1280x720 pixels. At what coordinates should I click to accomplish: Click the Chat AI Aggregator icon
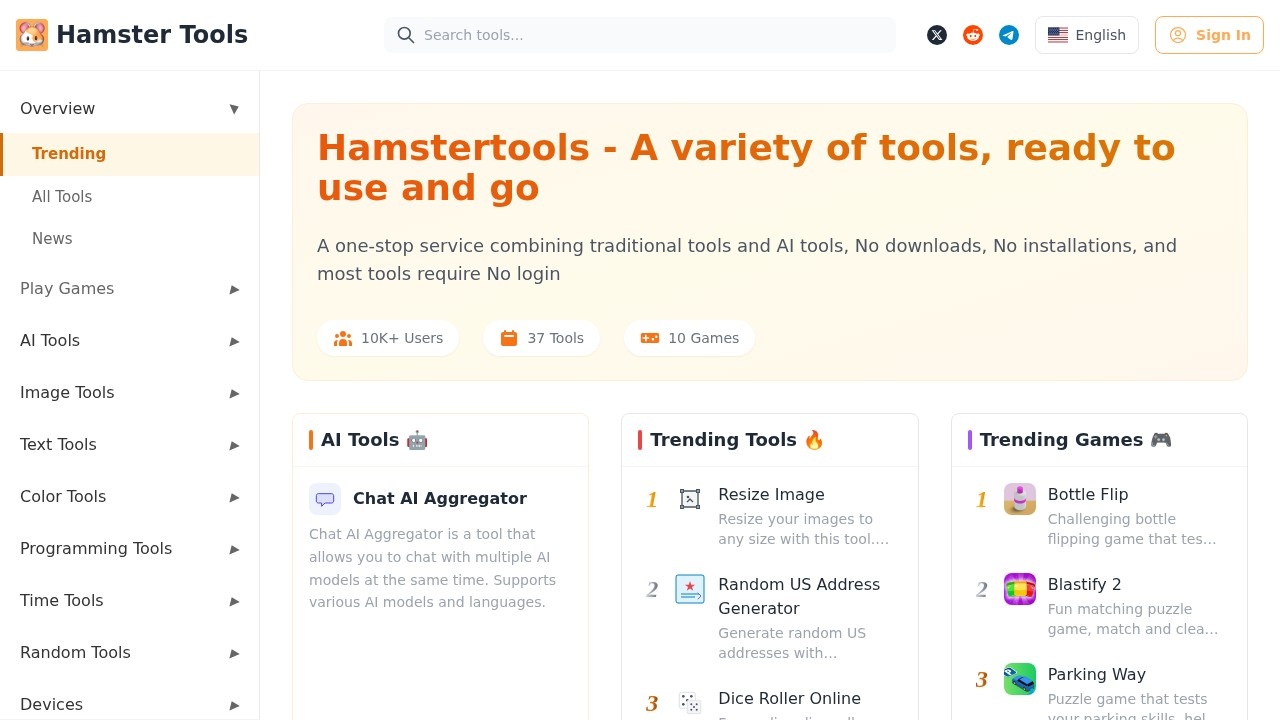tap(325, 499)
